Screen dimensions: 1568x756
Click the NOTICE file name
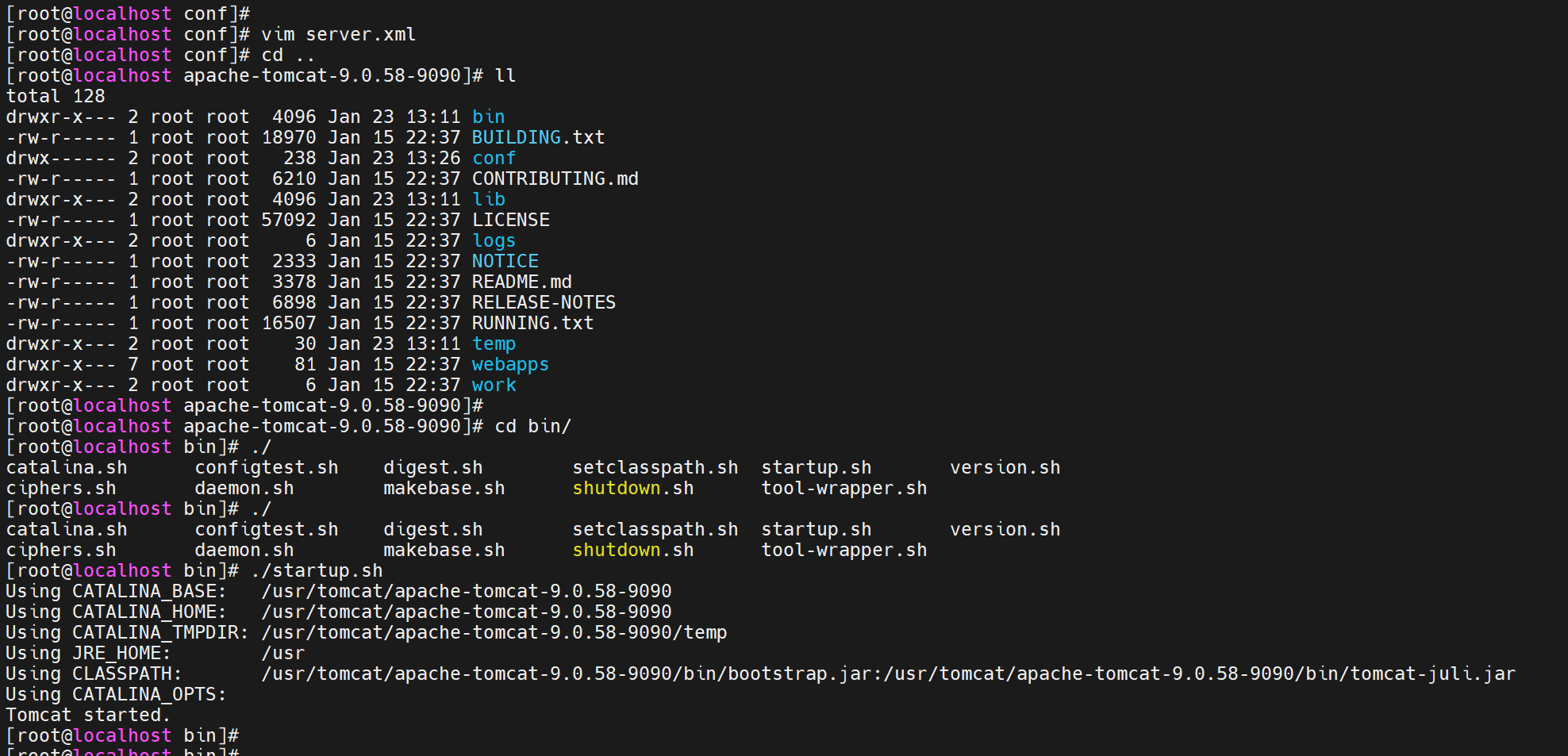point(505,261)
